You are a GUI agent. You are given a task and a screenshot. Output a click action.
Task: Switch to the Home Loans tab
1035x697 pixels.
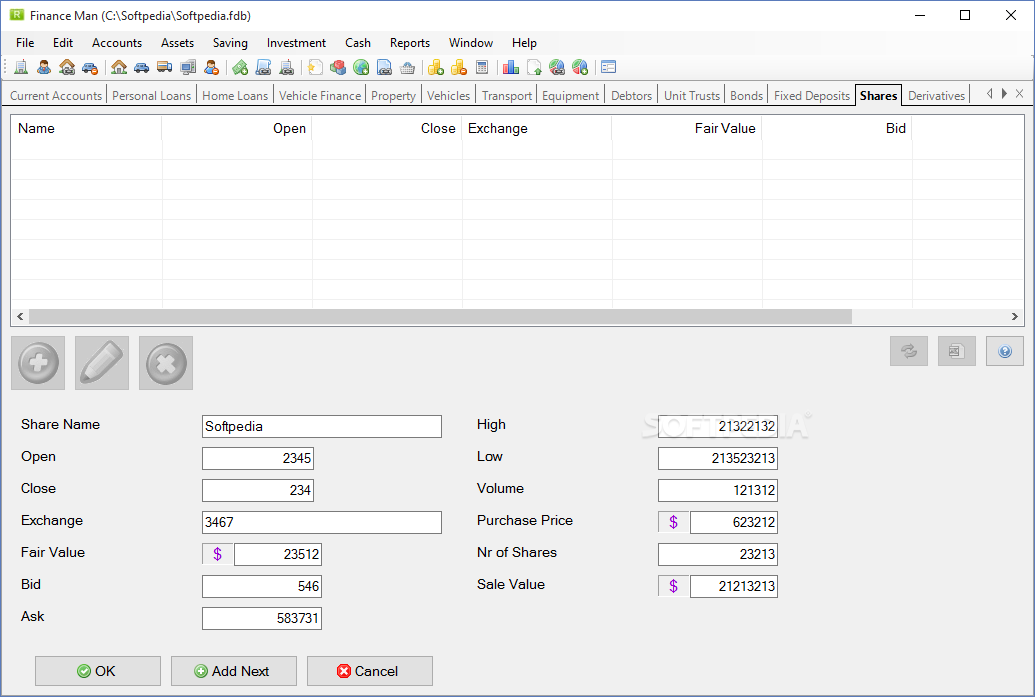235,96
